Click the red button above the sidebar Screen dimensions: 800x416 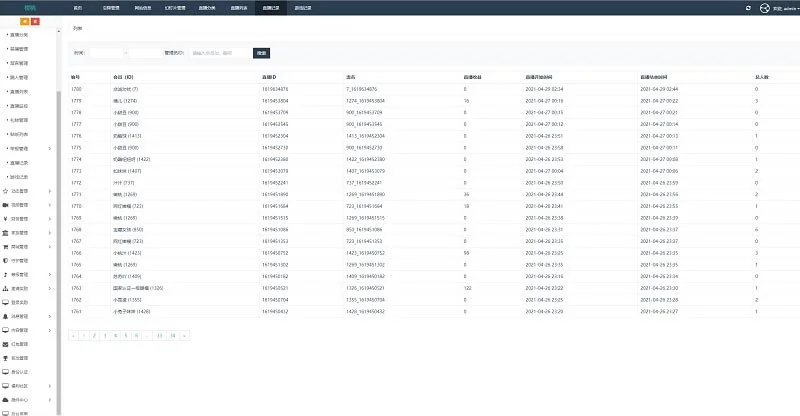[35, 20]
